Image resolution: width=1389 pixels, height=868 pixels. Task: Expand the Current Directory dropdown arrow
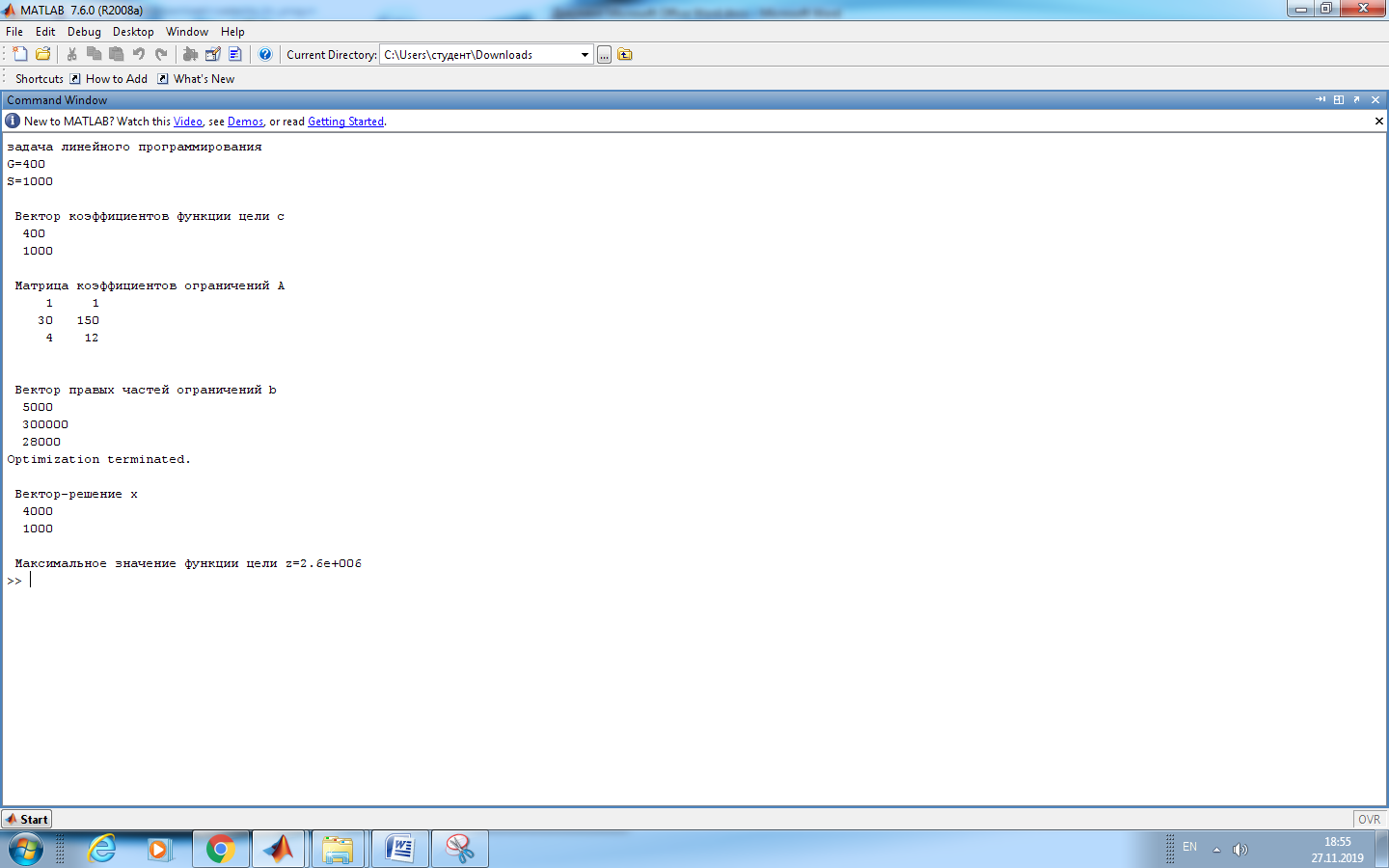pyautogui.click(x=585, y=55)
